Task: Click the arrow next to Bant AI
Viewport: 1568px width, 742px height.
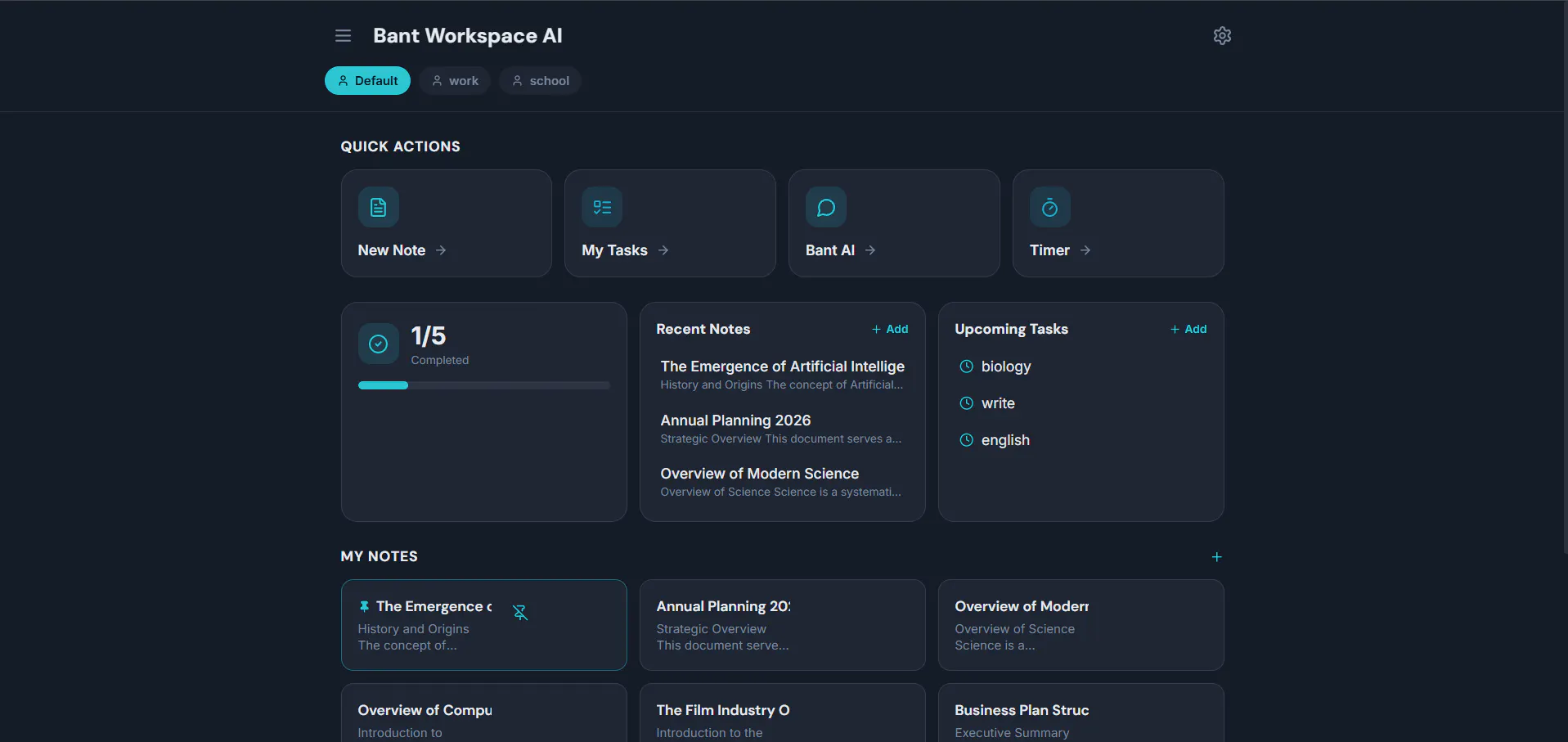Action: tap(870, 250)
